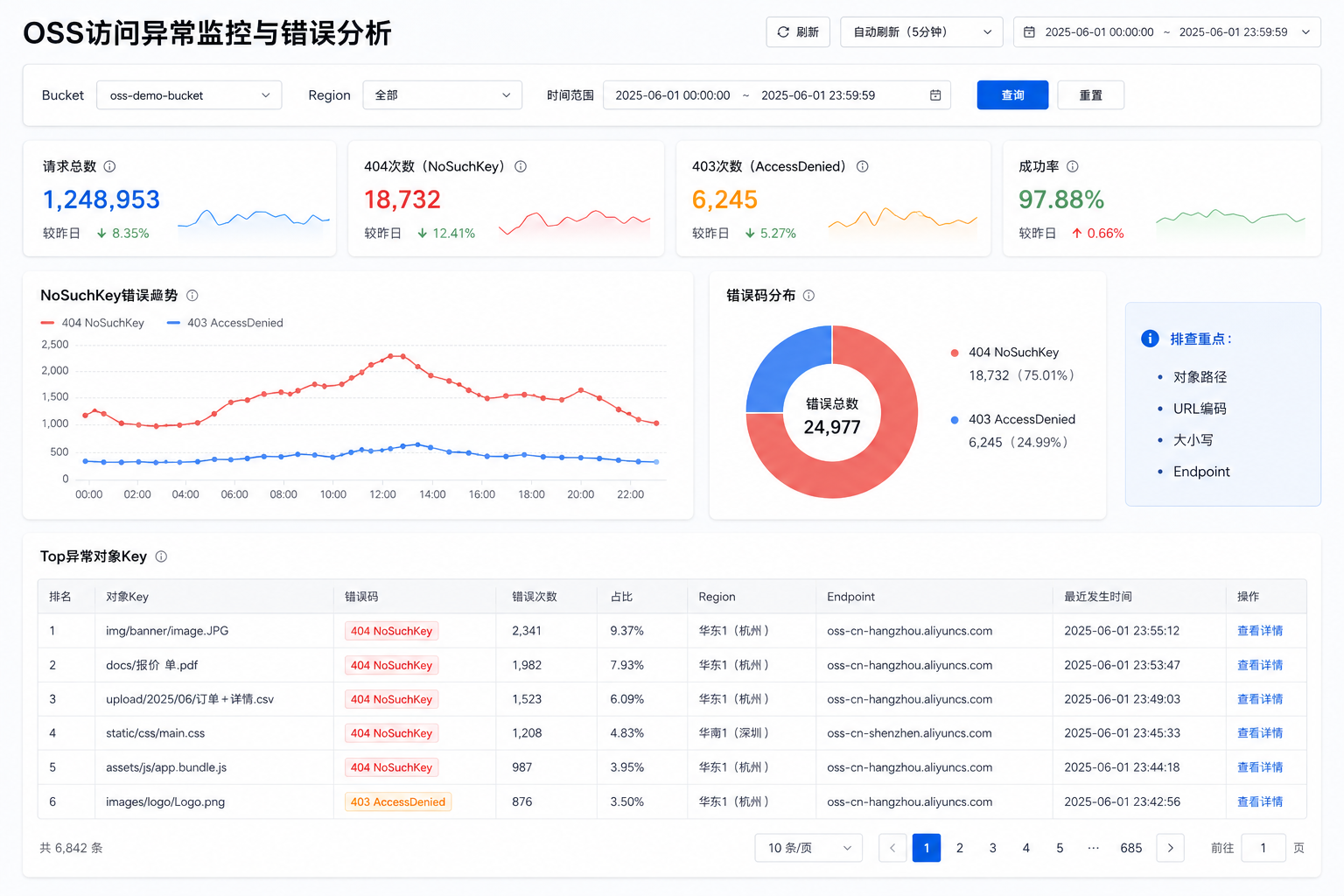
Task: Click info icon next to 错误码分布
Action: [808, 296]
